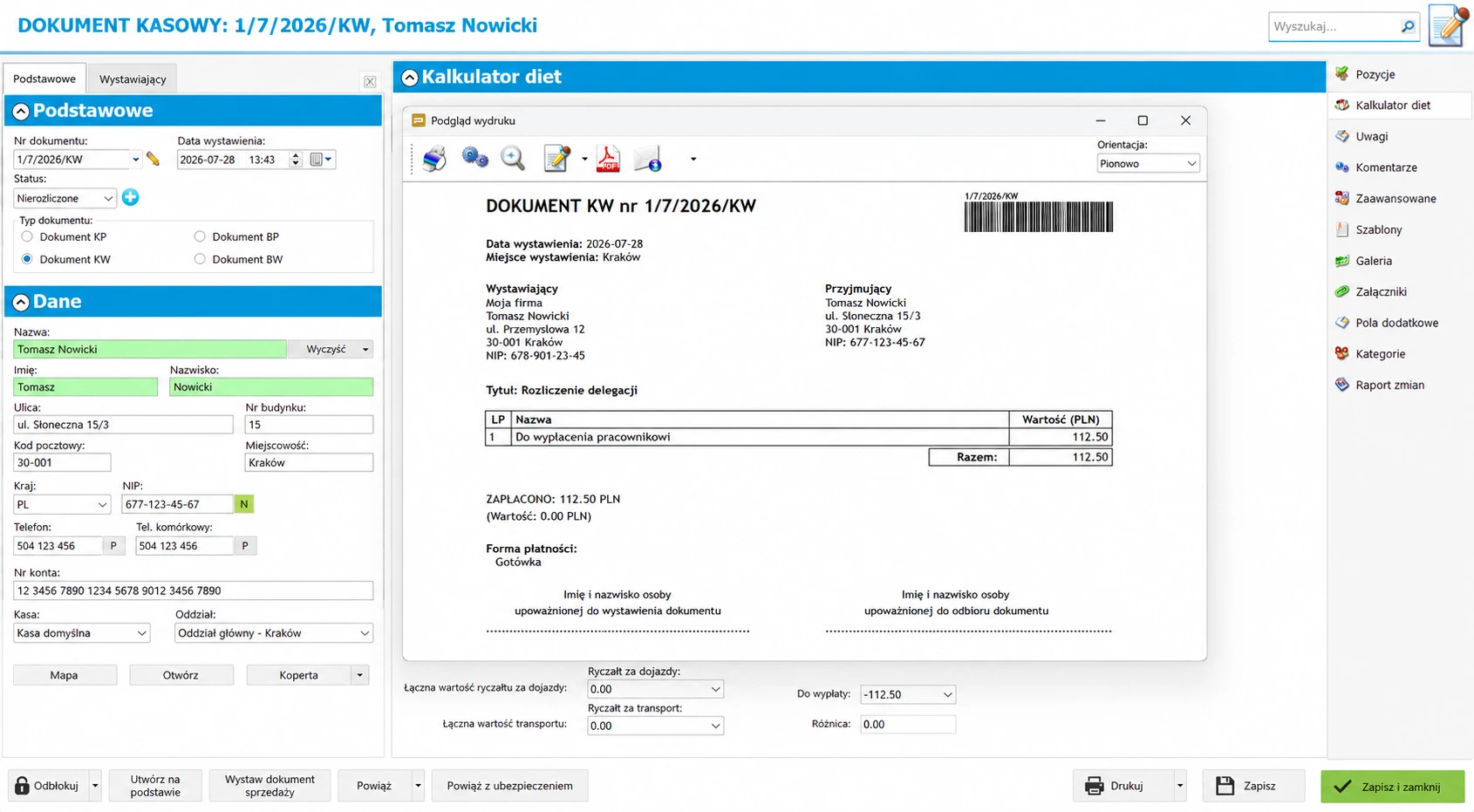Select the Dokument BP radio button

pyautogui.click(x=200, y=236)
